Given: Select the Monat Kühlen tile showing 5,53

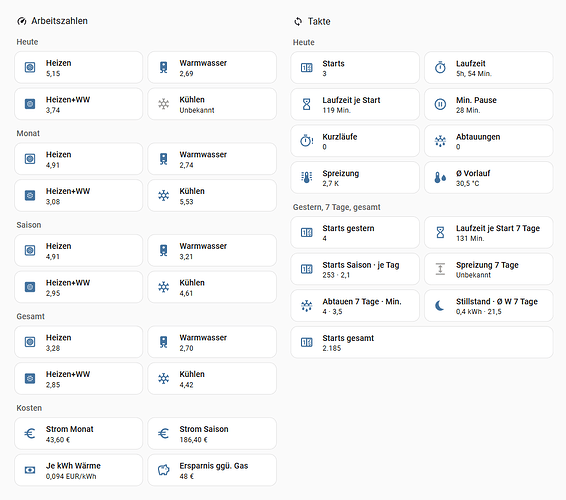Looking at the screenshot, I should point(212,195).
